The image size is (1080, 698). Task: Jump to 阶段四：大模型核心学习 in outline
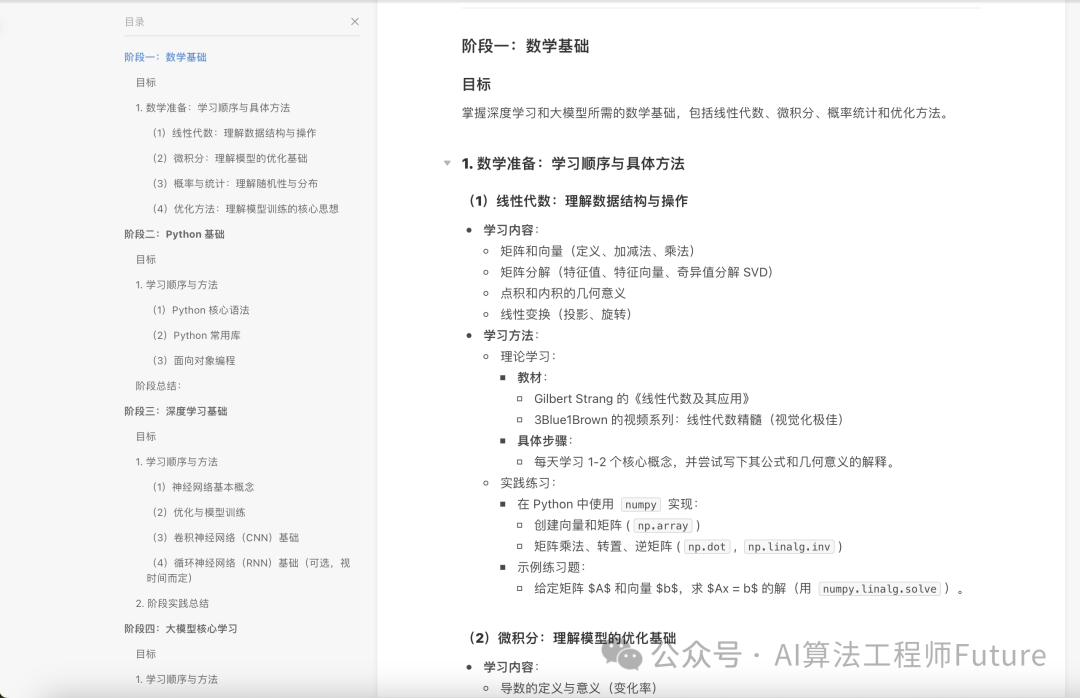tap(180, 628)
